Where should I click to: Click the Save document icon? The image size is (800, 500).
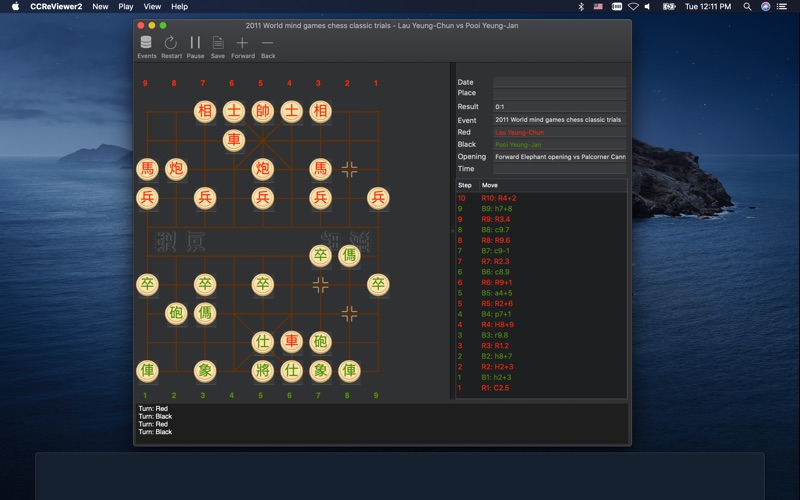[218, 42]
